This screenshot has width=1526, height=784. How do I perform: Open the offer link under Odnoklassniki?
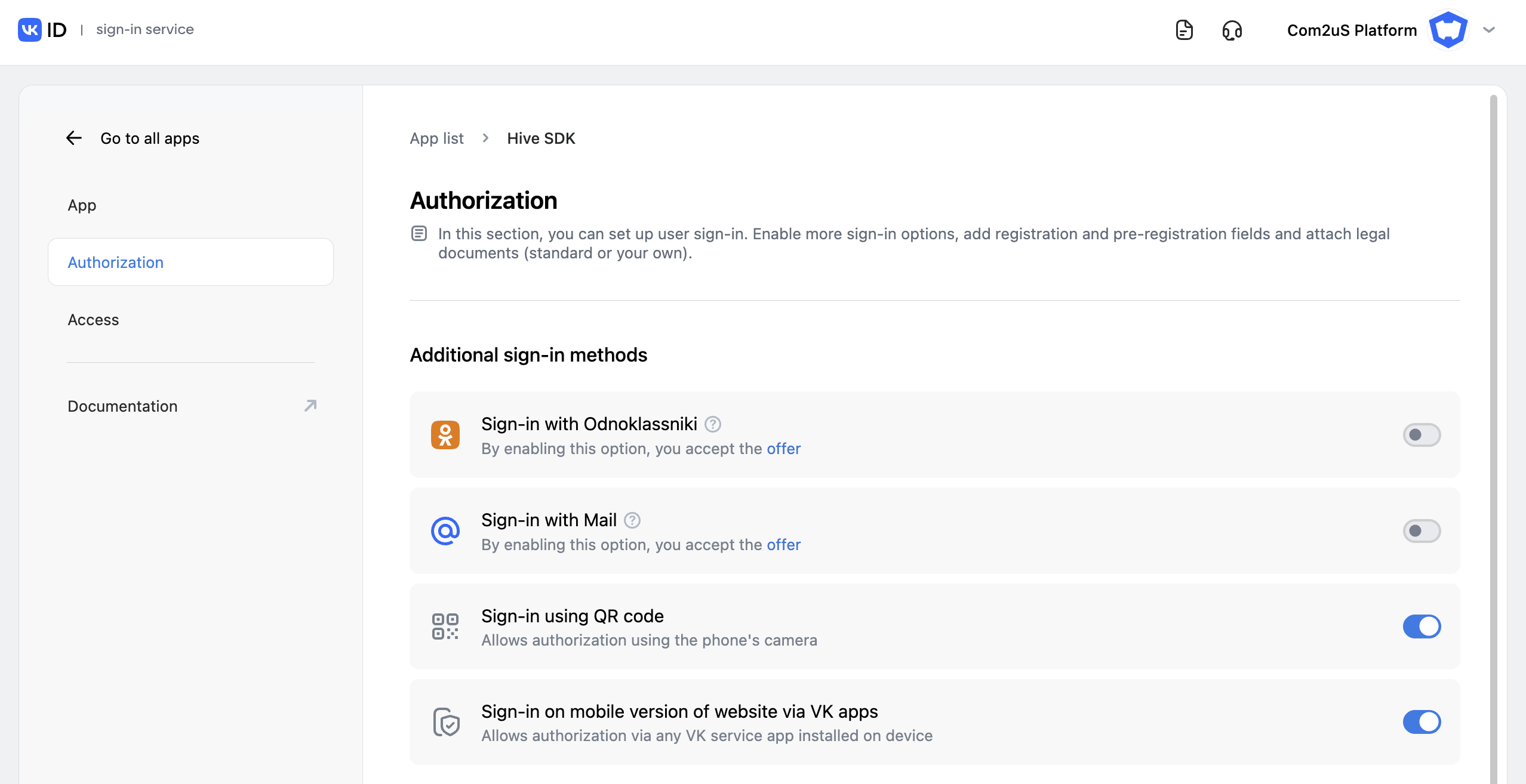pos(783,449)
